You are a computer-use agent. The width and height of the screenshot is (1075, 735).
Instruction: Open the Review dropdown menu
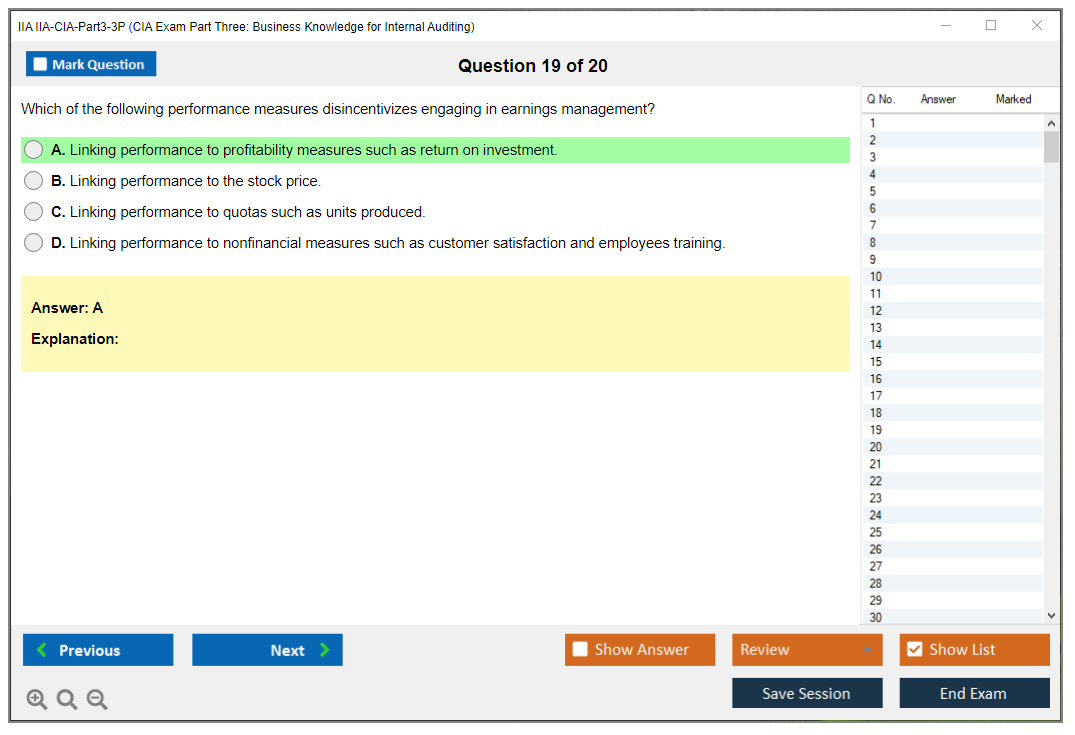click(806, 650)
